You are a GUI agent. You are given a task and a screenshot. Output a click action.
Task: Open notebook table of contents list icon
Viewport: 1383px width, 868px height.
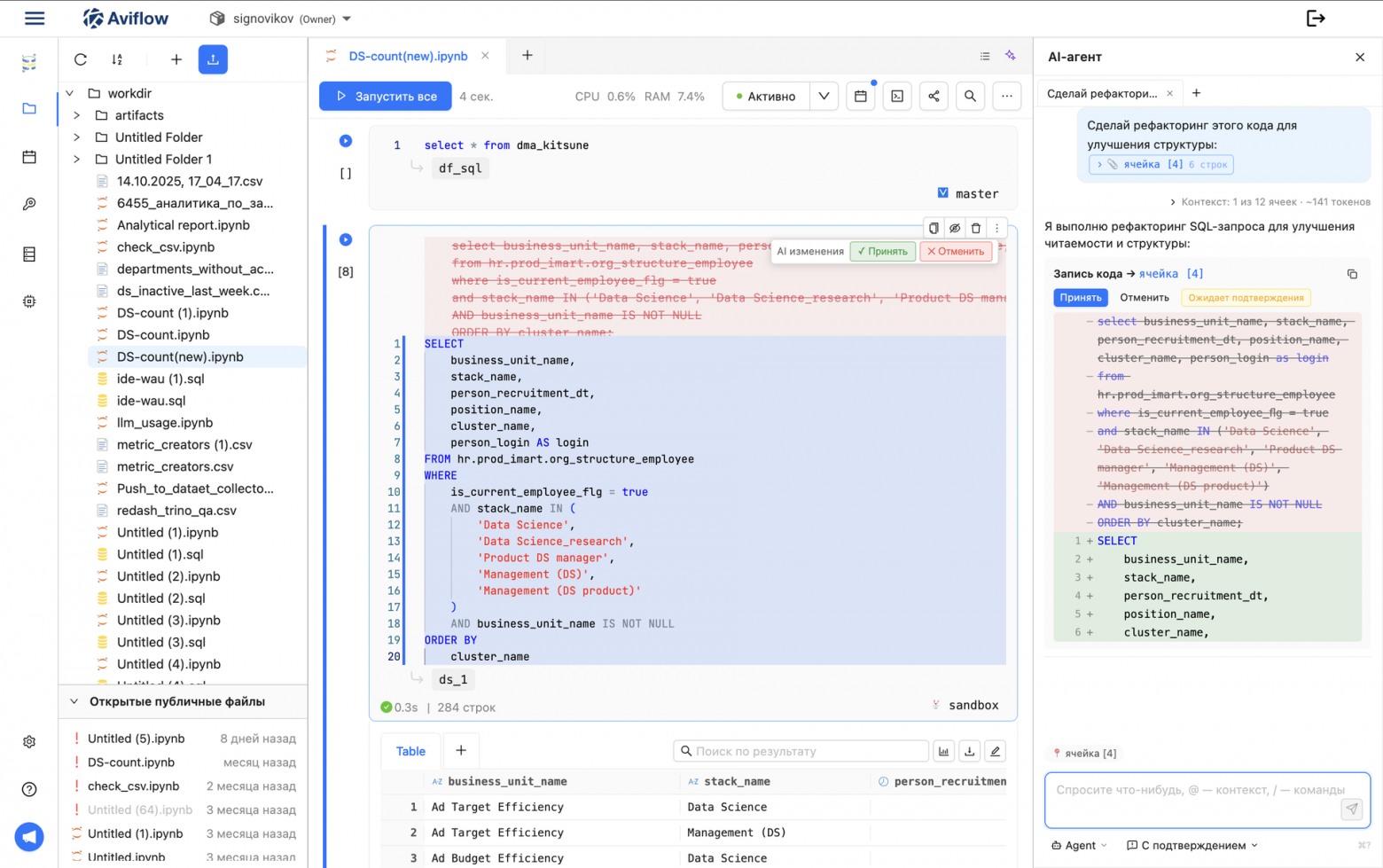985,56
